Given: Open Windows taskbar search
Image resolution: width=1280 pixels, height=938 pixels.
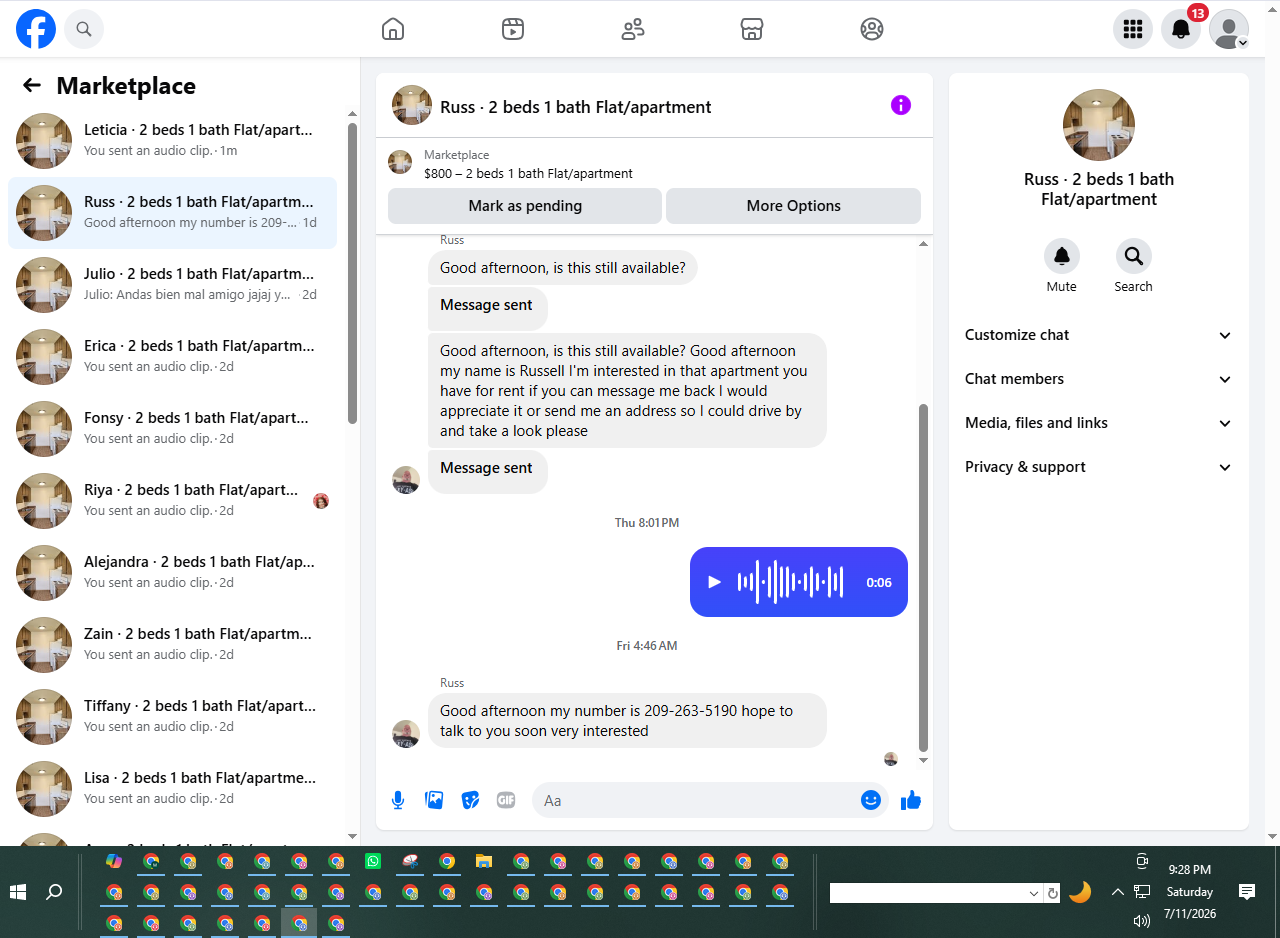Looking at the screenshot, I should [55, 892].
